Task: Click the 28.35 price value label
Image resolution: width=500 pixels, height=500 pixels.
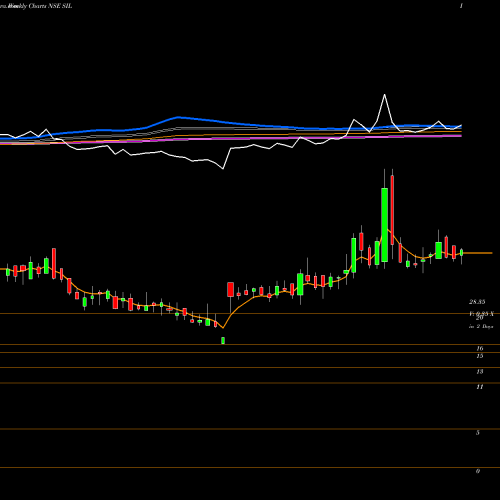Action: coord(477,302)
